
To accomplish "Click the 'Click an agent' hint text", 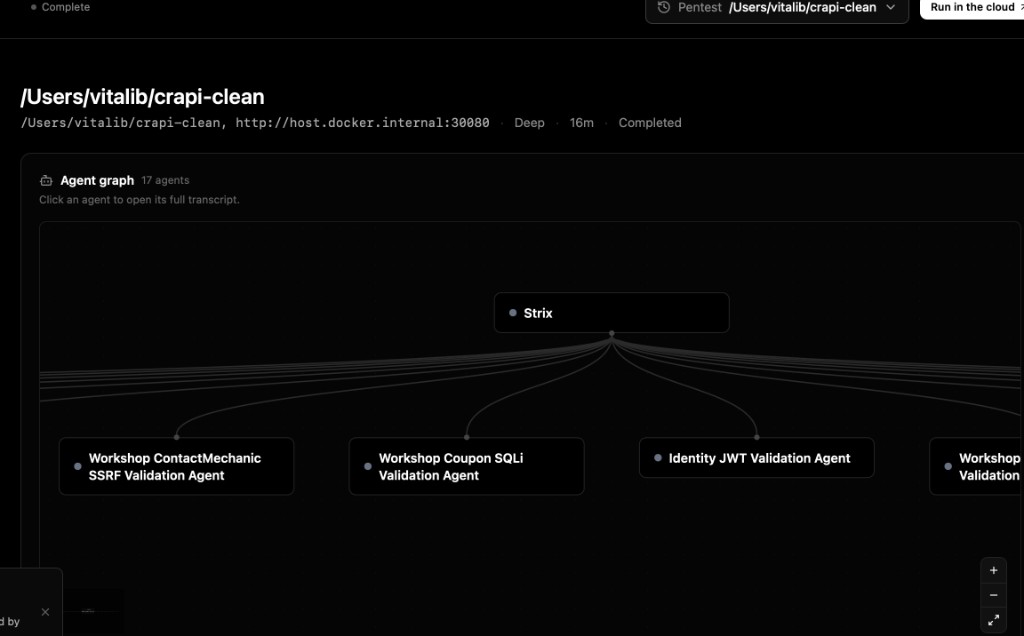I will [x=139, y=200].
